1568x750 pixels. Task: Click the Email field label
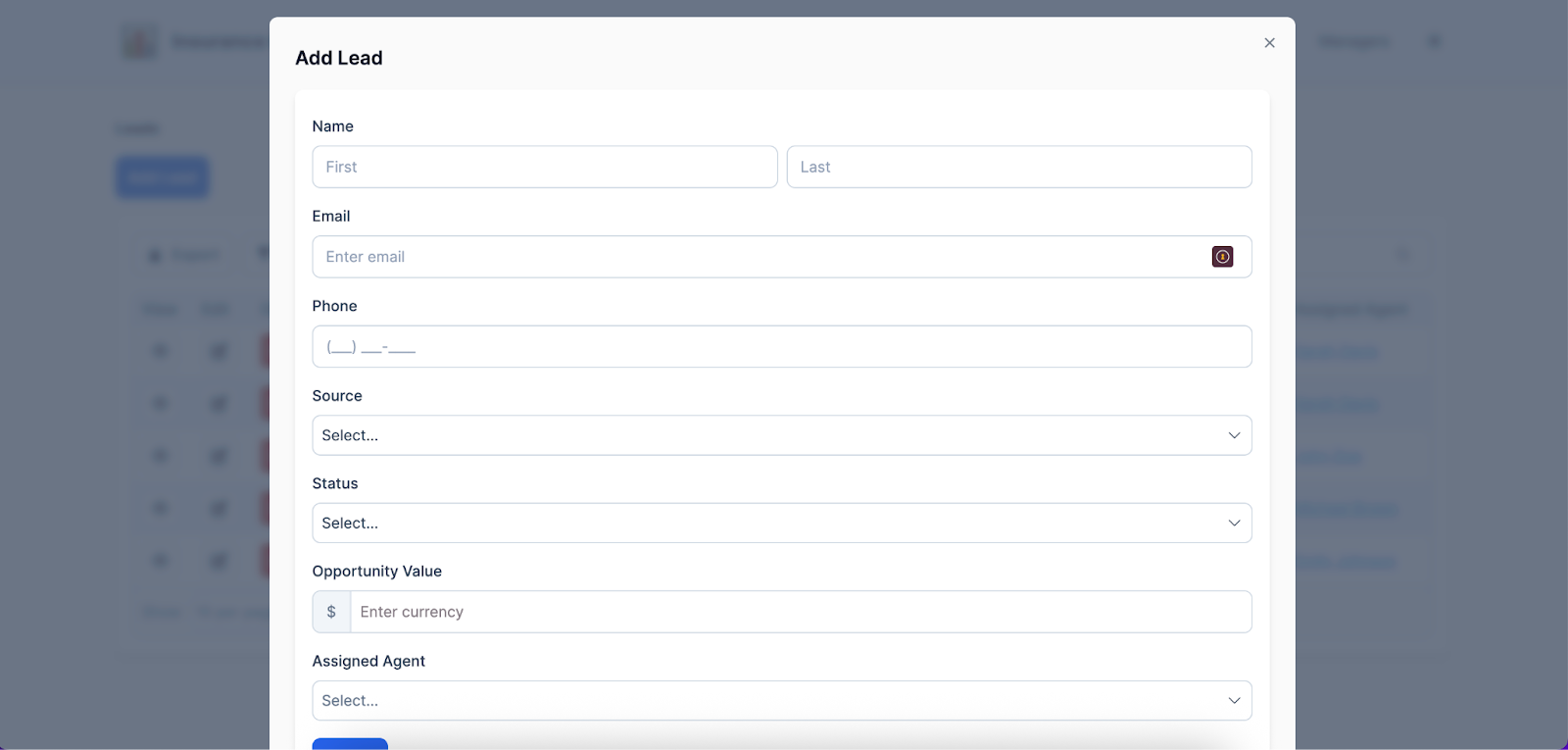(330, 217)
